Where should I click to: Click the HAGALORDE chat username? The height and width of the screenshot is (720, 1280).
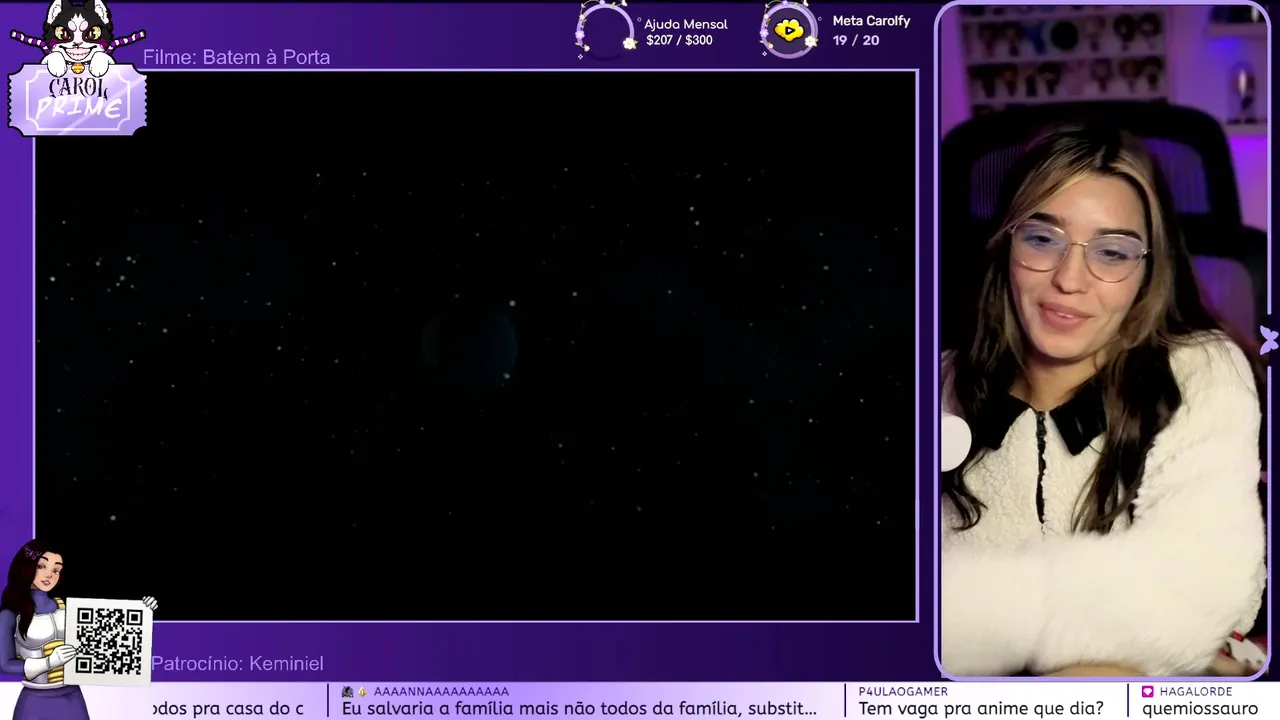tap(1196, 692)
